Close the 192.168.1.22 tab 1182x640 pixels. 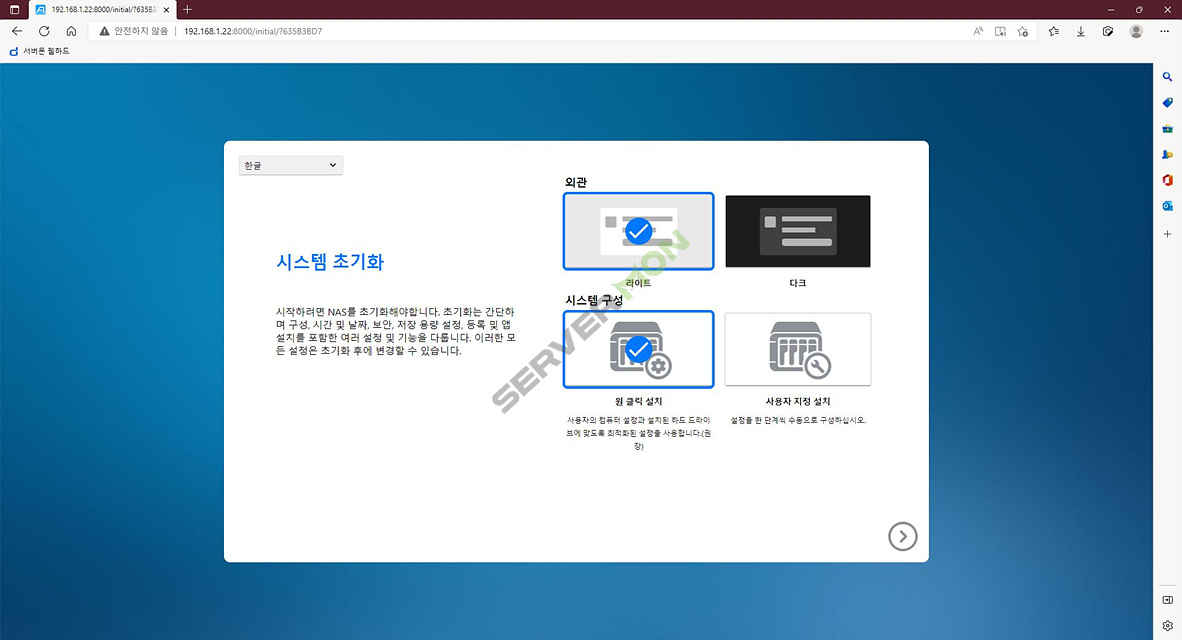pos(167,10)
